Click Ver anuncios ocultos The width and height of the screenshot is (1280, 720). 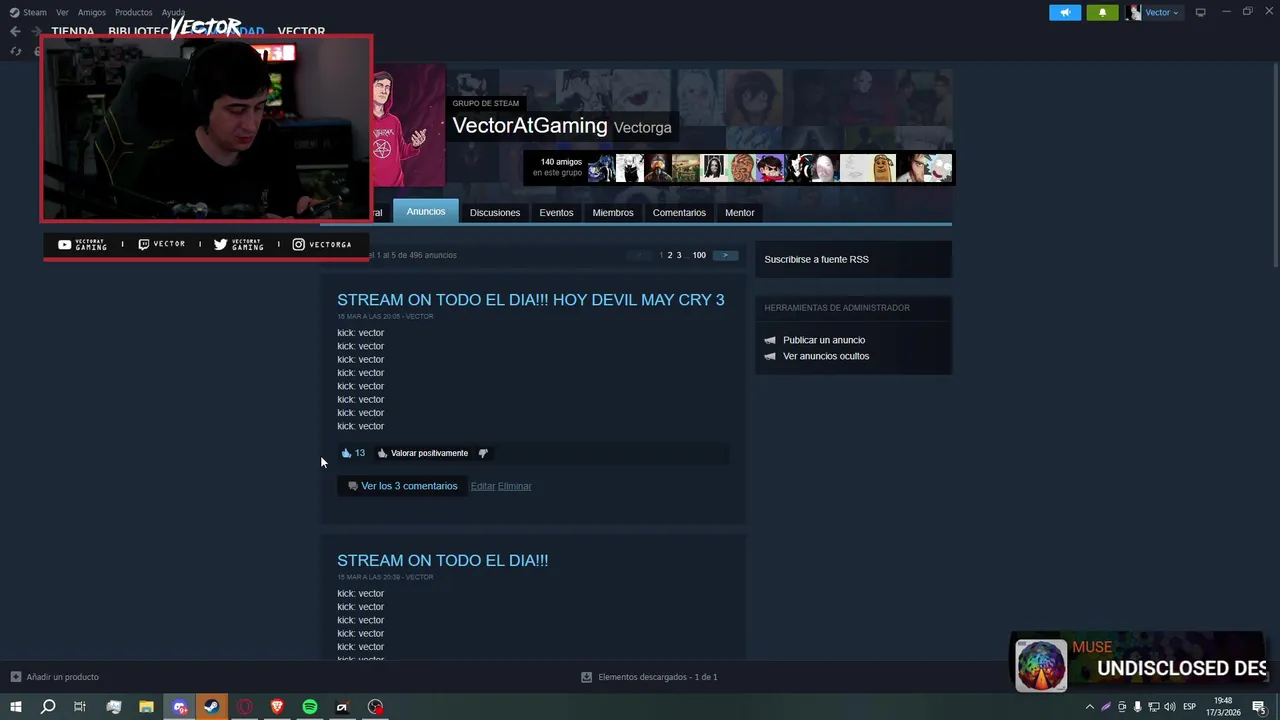tap(826, 356)
